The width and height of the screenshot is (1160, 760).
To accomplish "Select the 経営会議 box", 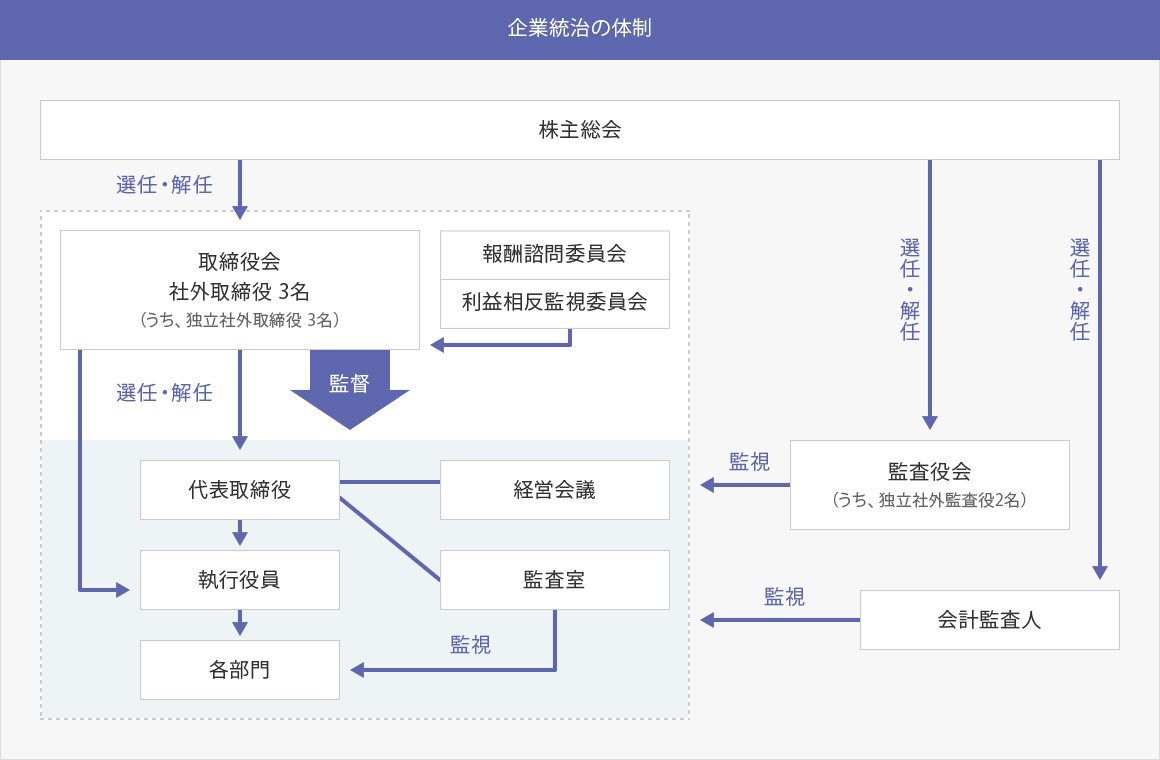I will pos(555,490).
